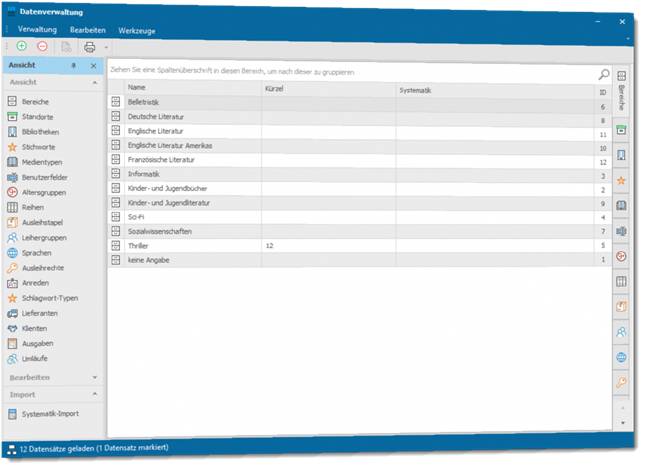Sort by the Systematik column header
Screen dimensions: 669x471
click(495, 90)
